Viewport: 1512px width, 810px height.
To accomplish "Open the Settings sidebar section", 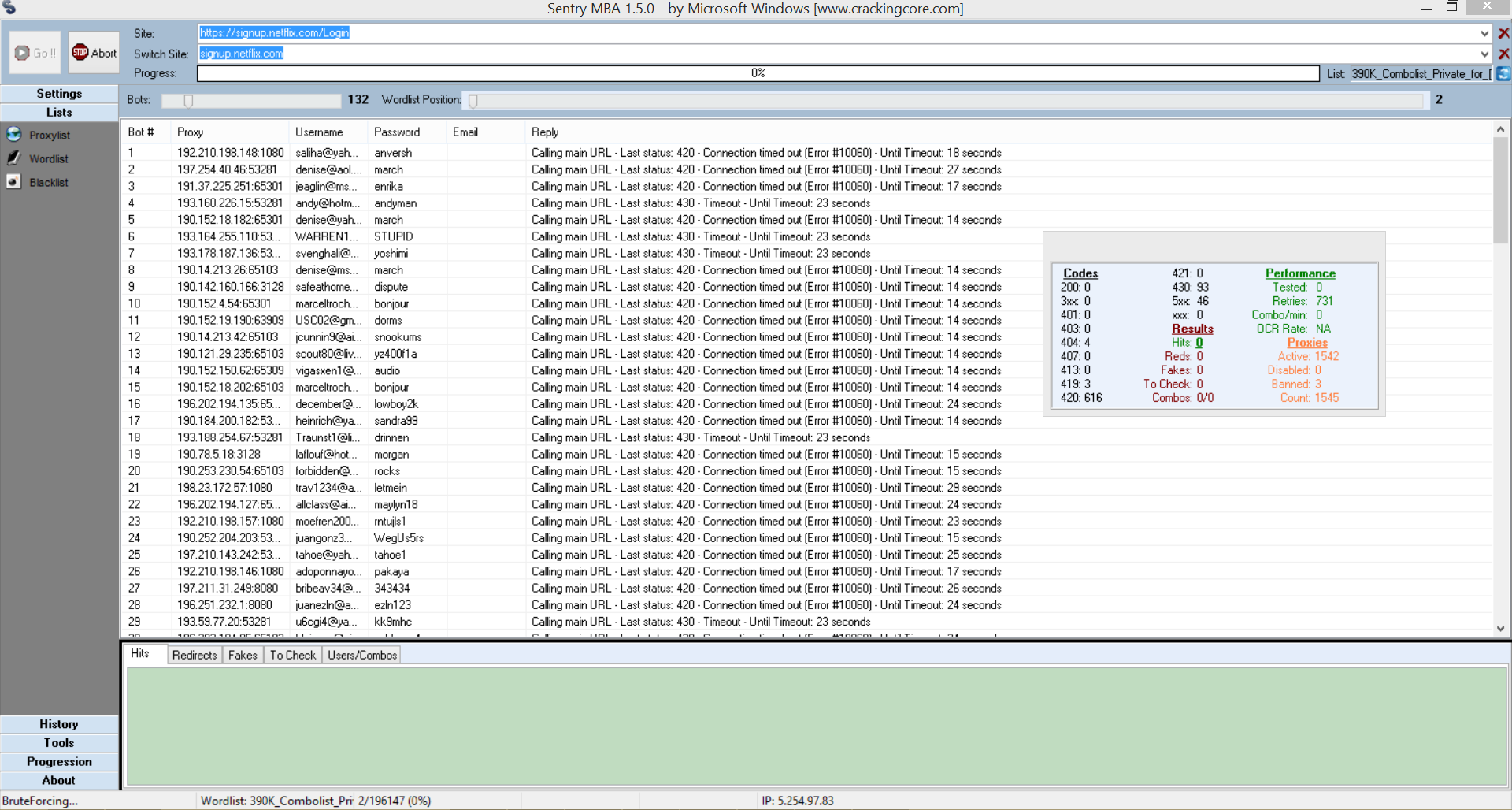I will 59,94.
